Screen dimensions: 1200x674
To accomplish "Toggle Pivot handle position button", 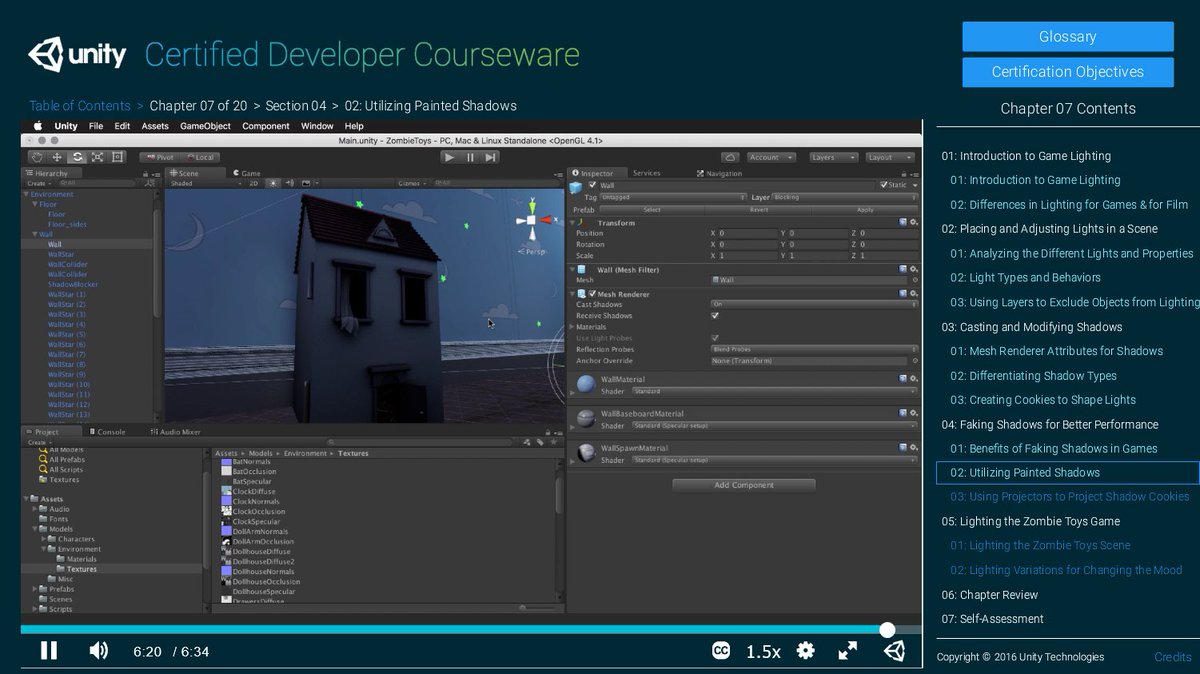I will click(160, 157).
